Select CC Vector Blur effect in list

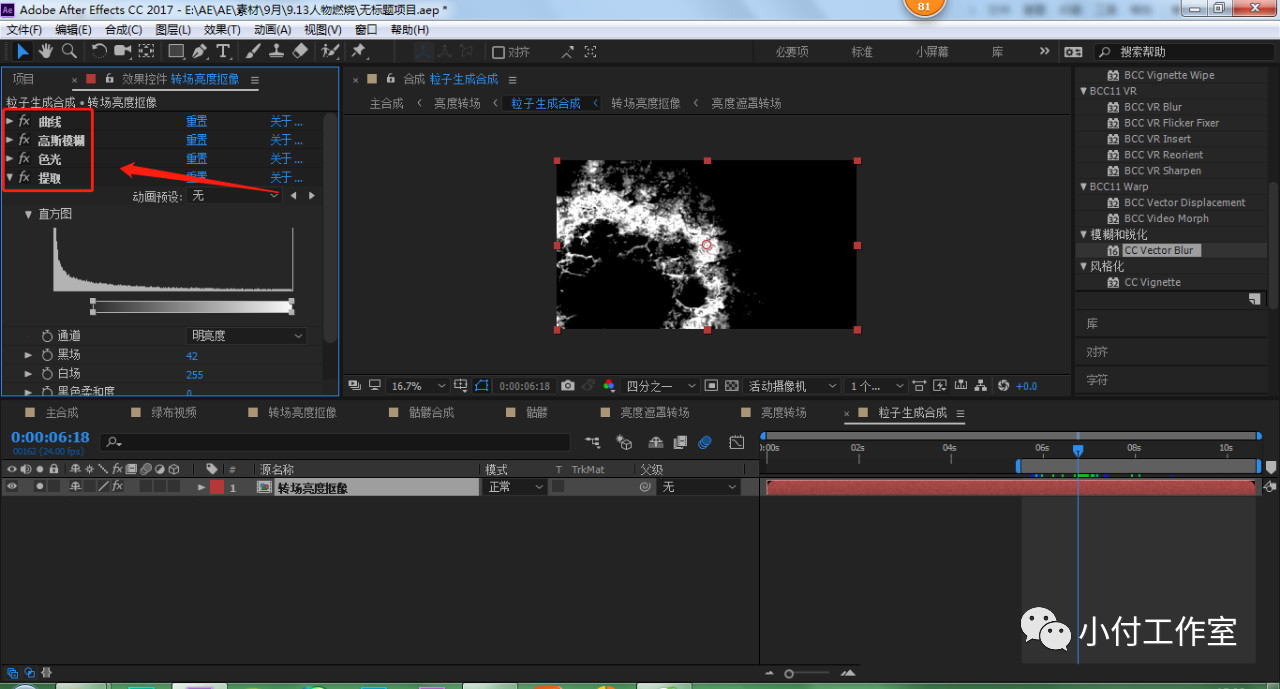[1158, 251]
